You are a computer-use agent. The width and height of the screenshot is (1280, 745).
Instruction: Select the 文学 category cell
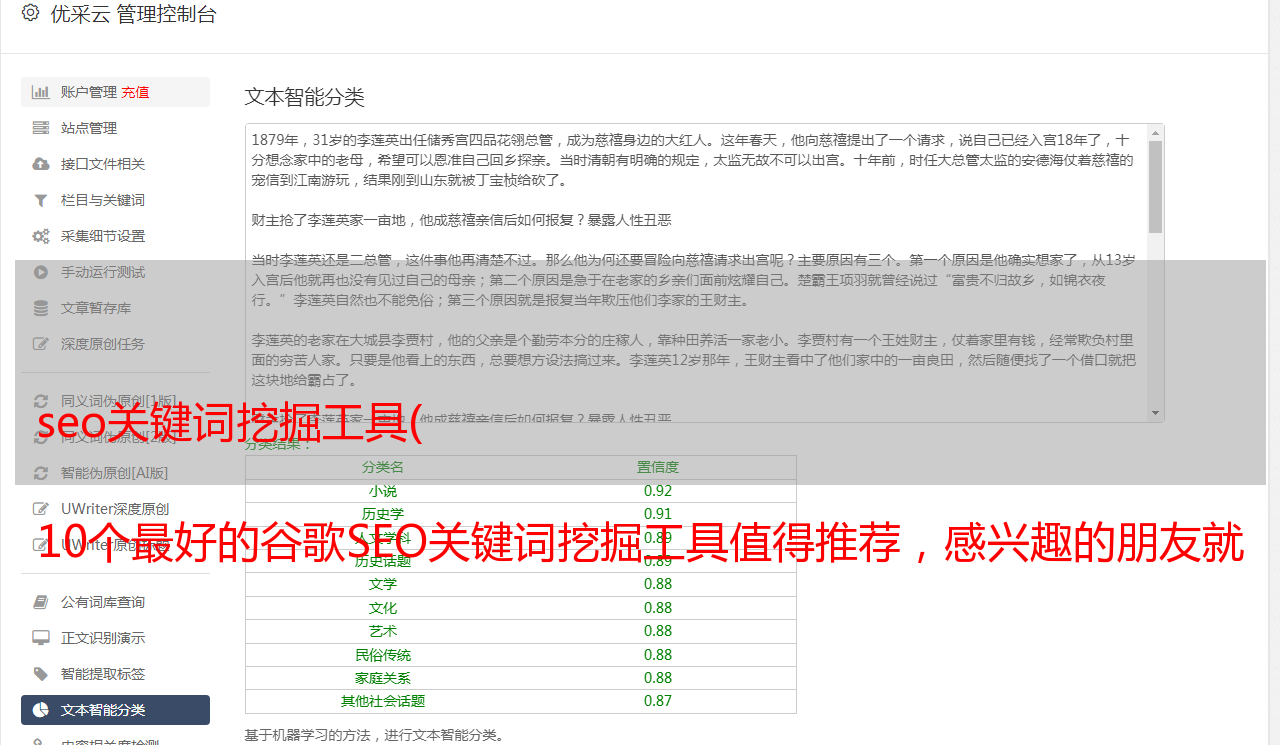(x=383, y=584)
